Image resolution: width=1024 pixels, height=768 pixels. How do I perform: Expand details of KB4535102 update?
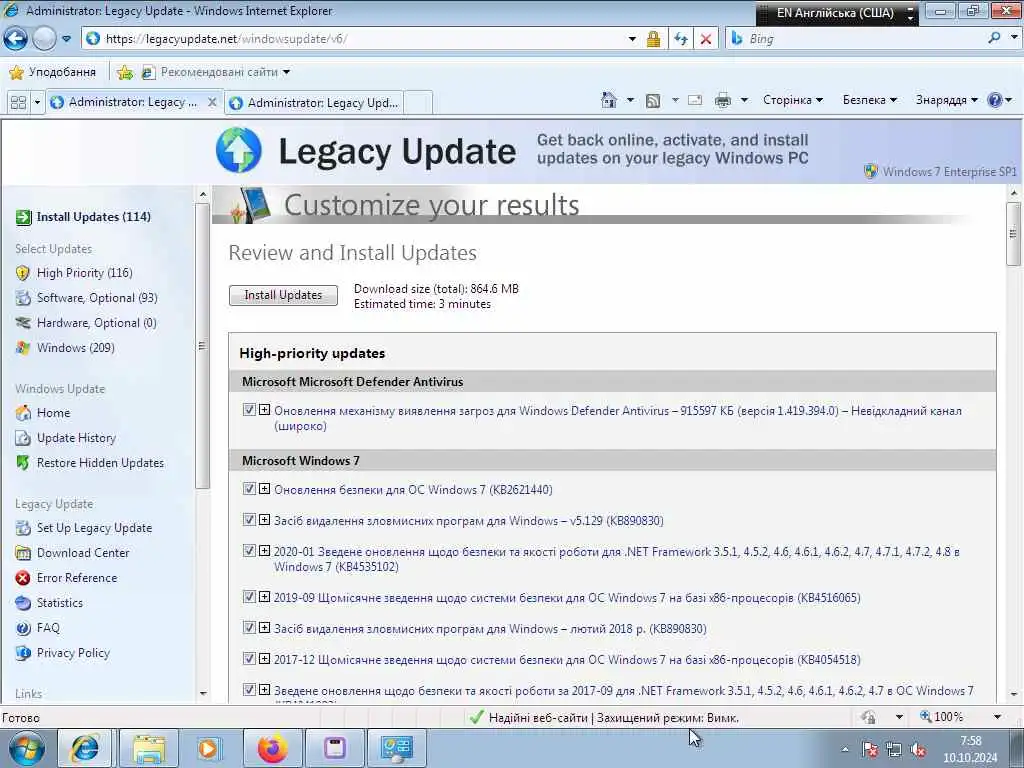pos(264,551)
